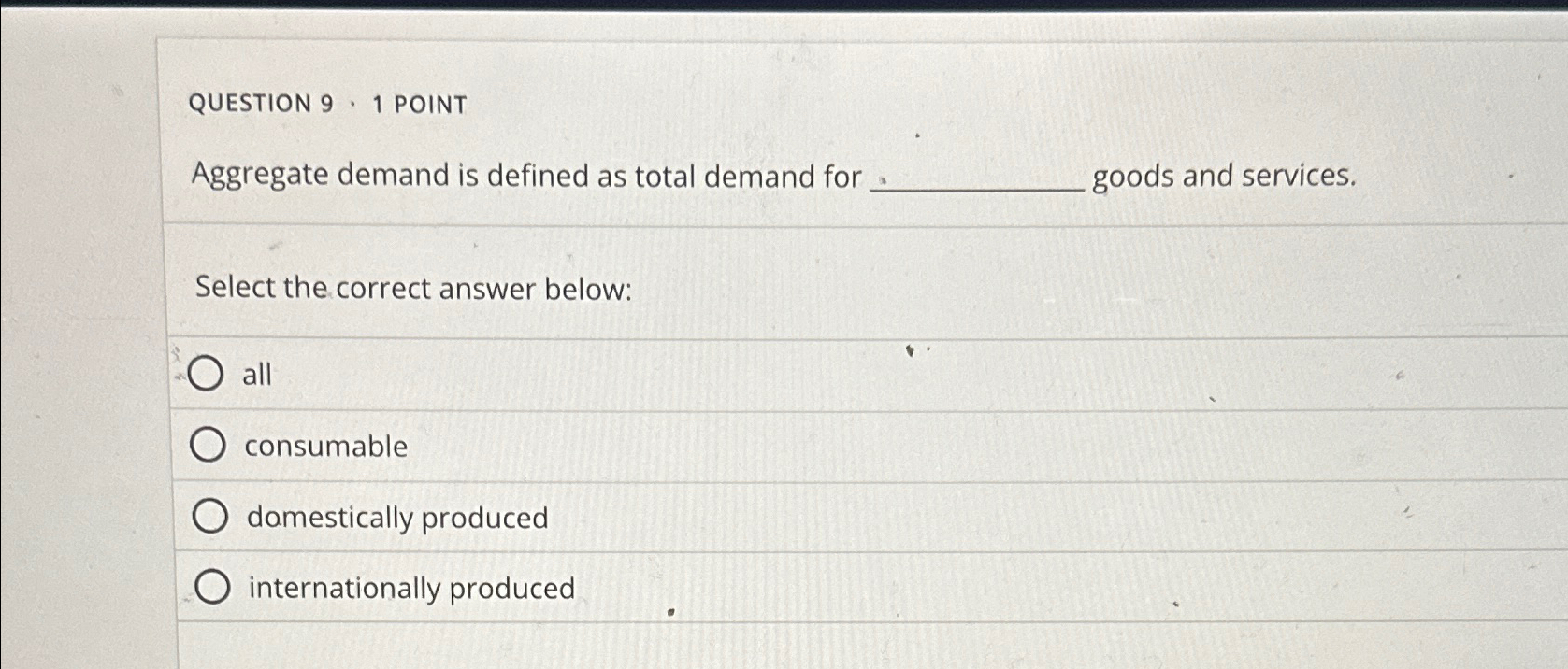The height and width of the screenshot is (669, 1568).
Task: Click the row containing 'consumable'
Action: tap(655, 446)
